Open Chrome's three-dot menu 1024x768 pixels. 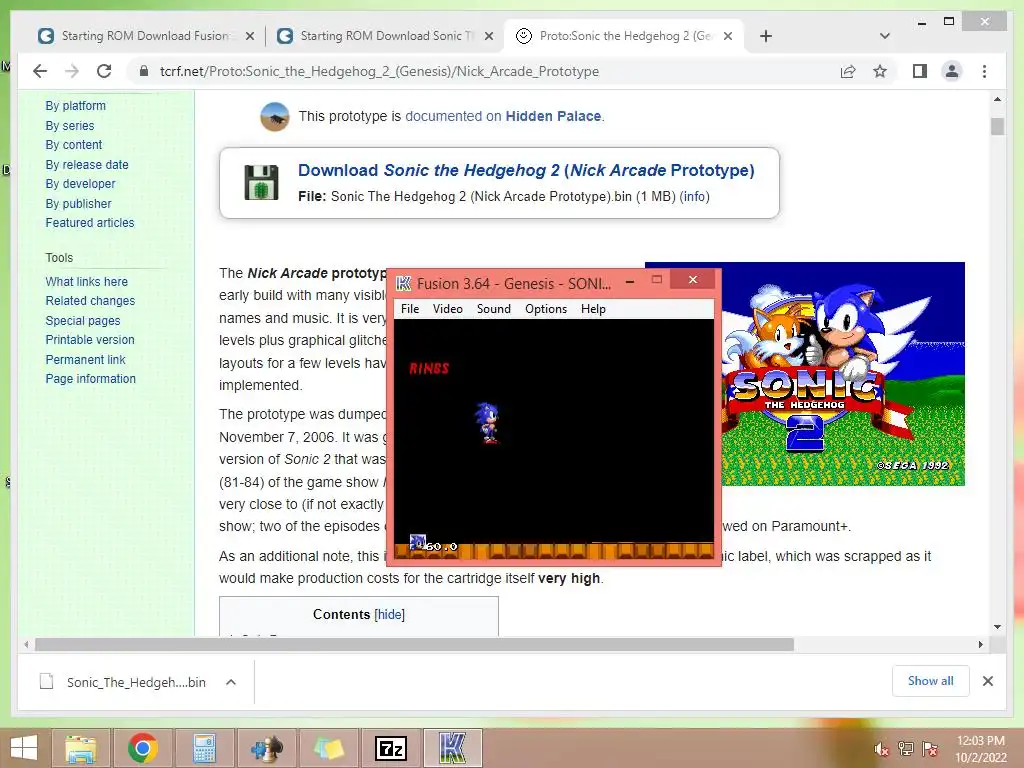pyautogui.click(x=984, y=71)
